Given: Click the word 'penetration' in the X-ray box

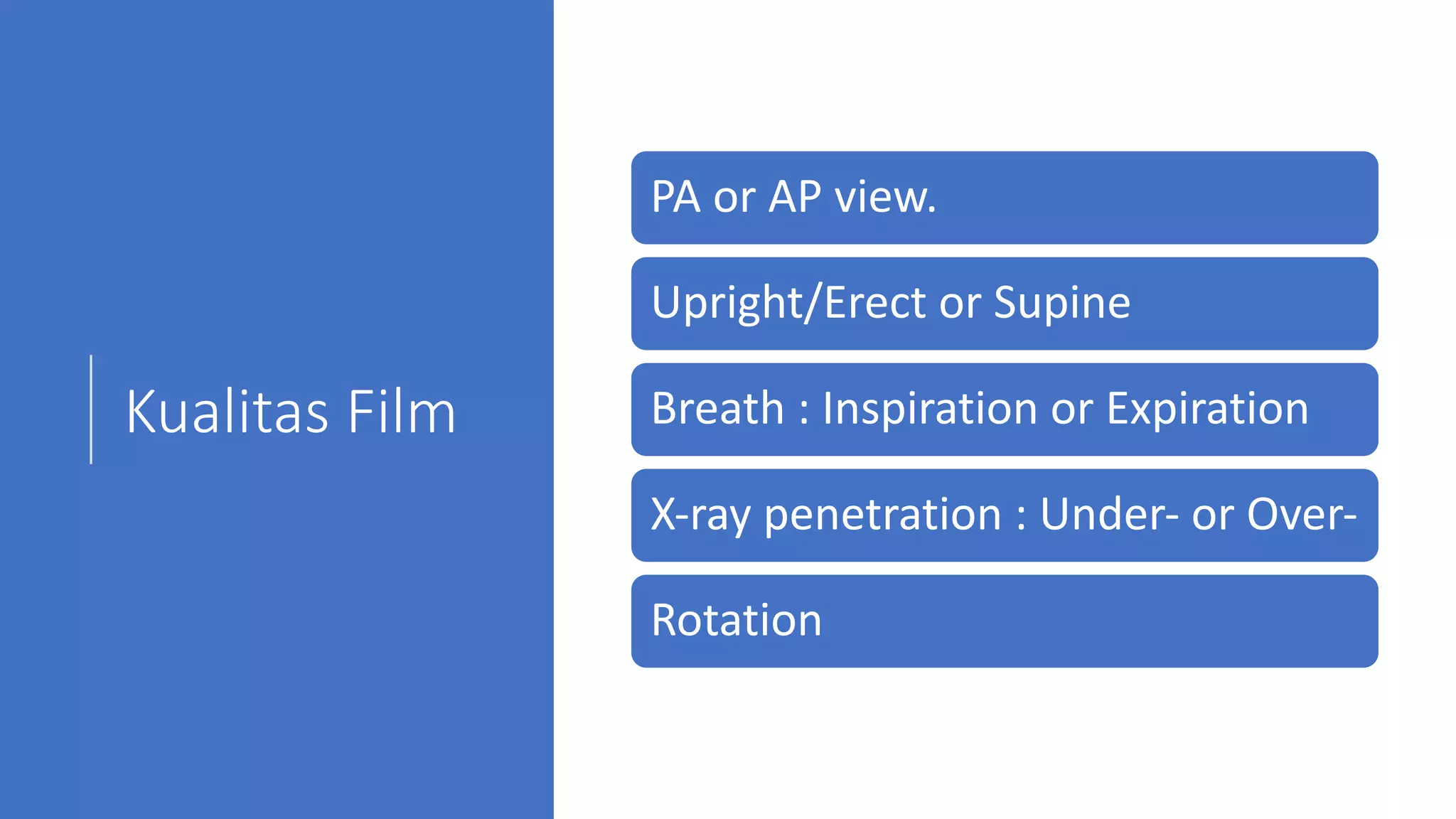Looking at the screenshot, I should (x=883, y=515).
